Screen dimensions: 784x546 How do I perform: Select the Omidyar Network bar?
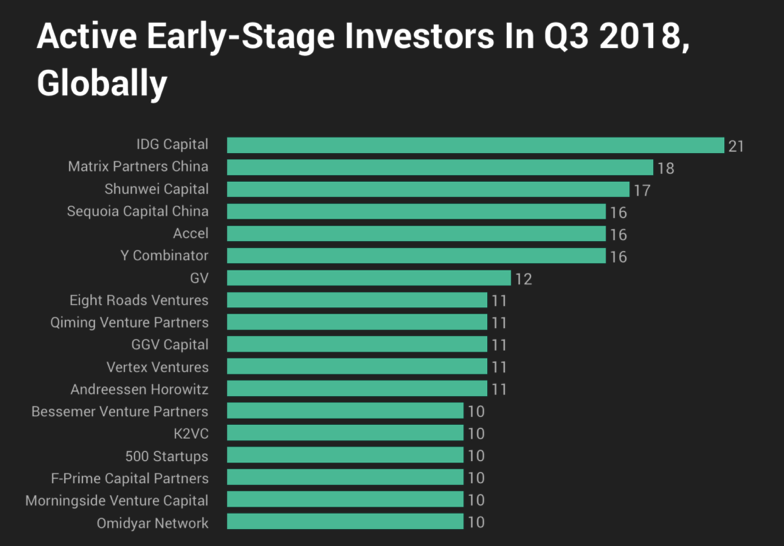click(345, 522)
